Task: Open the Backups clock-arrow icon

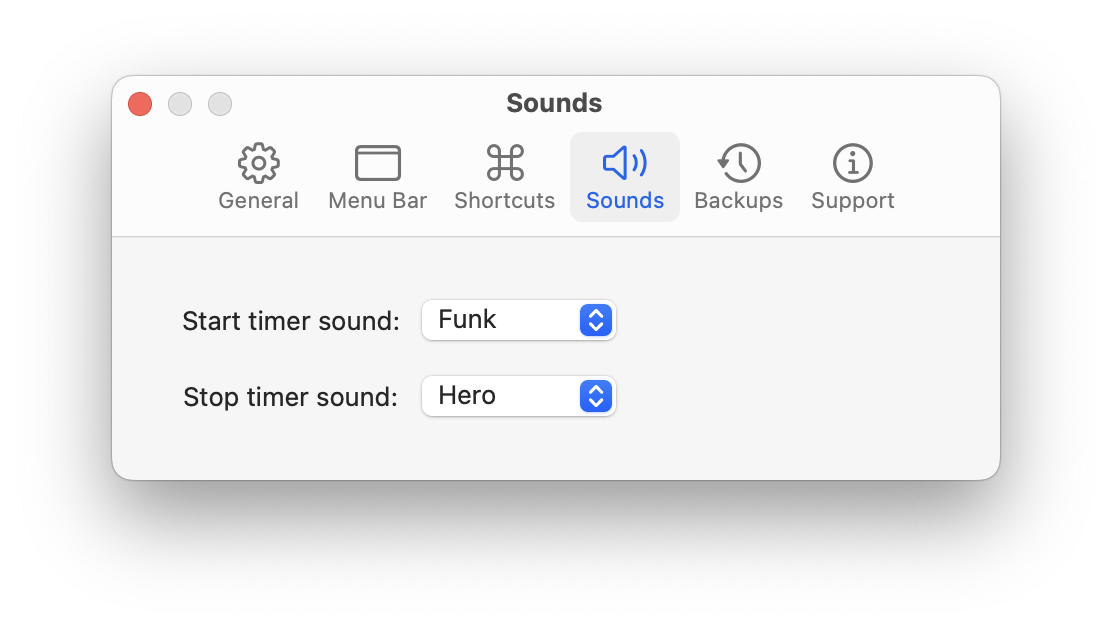Action: tap(739, 163)
